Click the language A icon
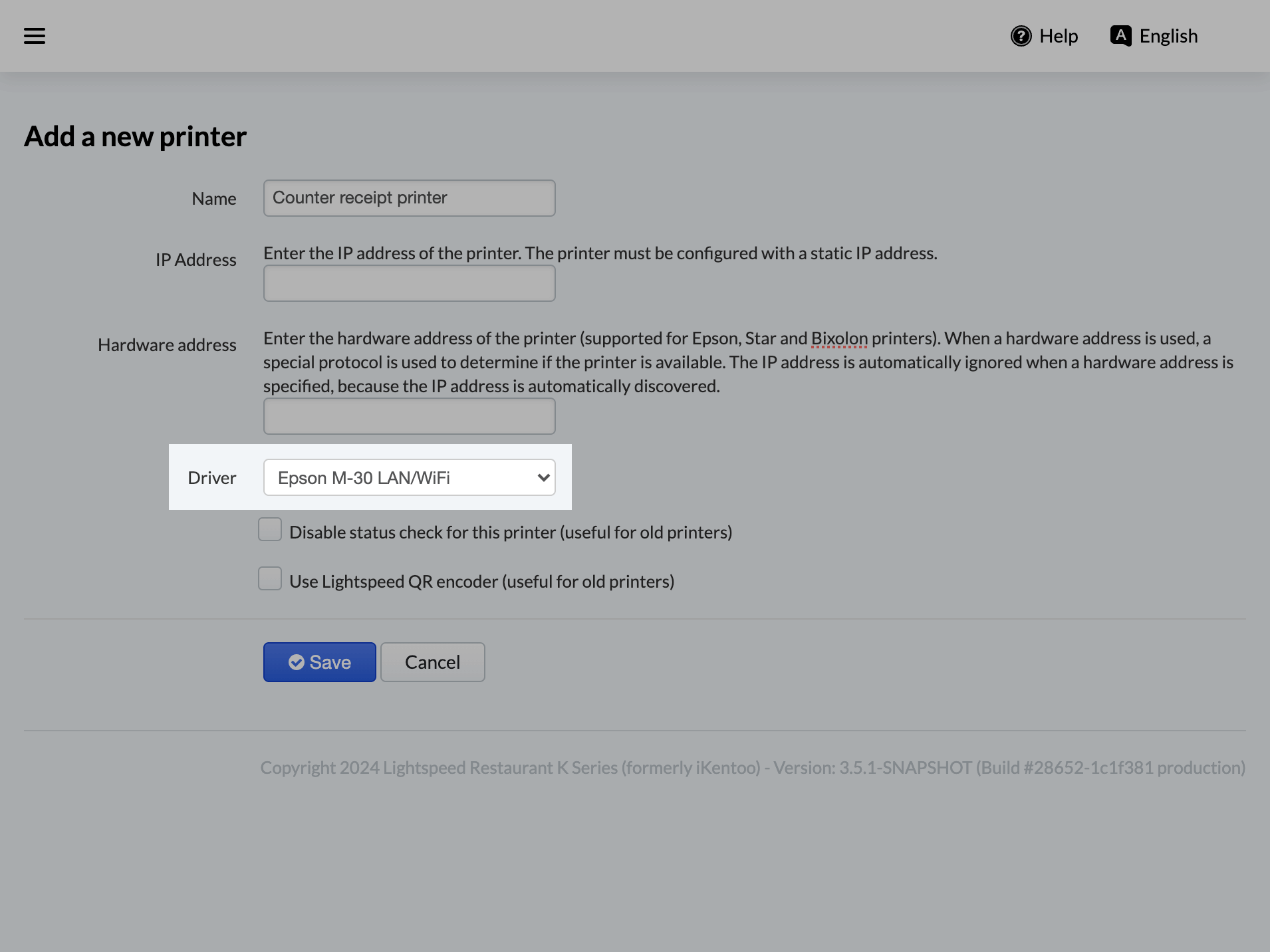This screenshot has height=952, width=1270. pyautogui.click(x=1120, y=36)
